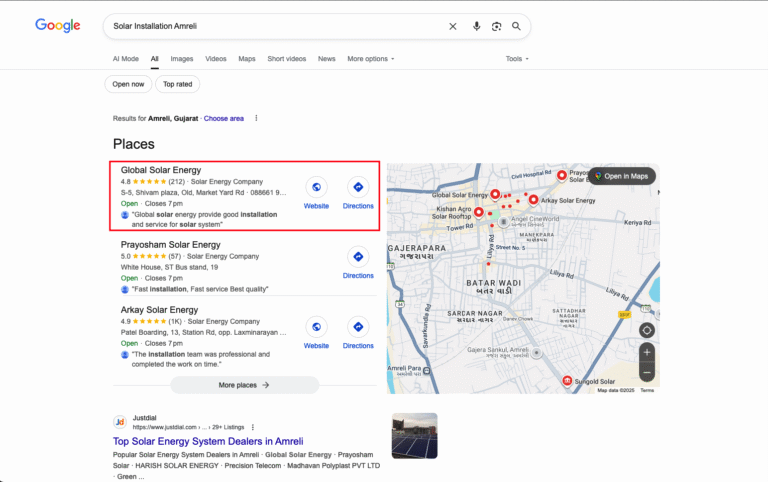Open the Global Solar Energy listing title
Viewport: 768px width, 482px height.
161,170
